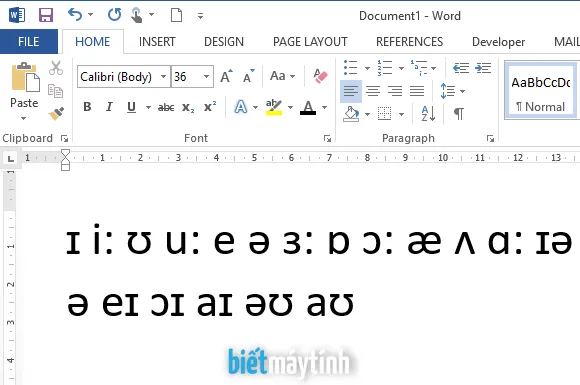Click Increase Font Size icon

point(226,76)
